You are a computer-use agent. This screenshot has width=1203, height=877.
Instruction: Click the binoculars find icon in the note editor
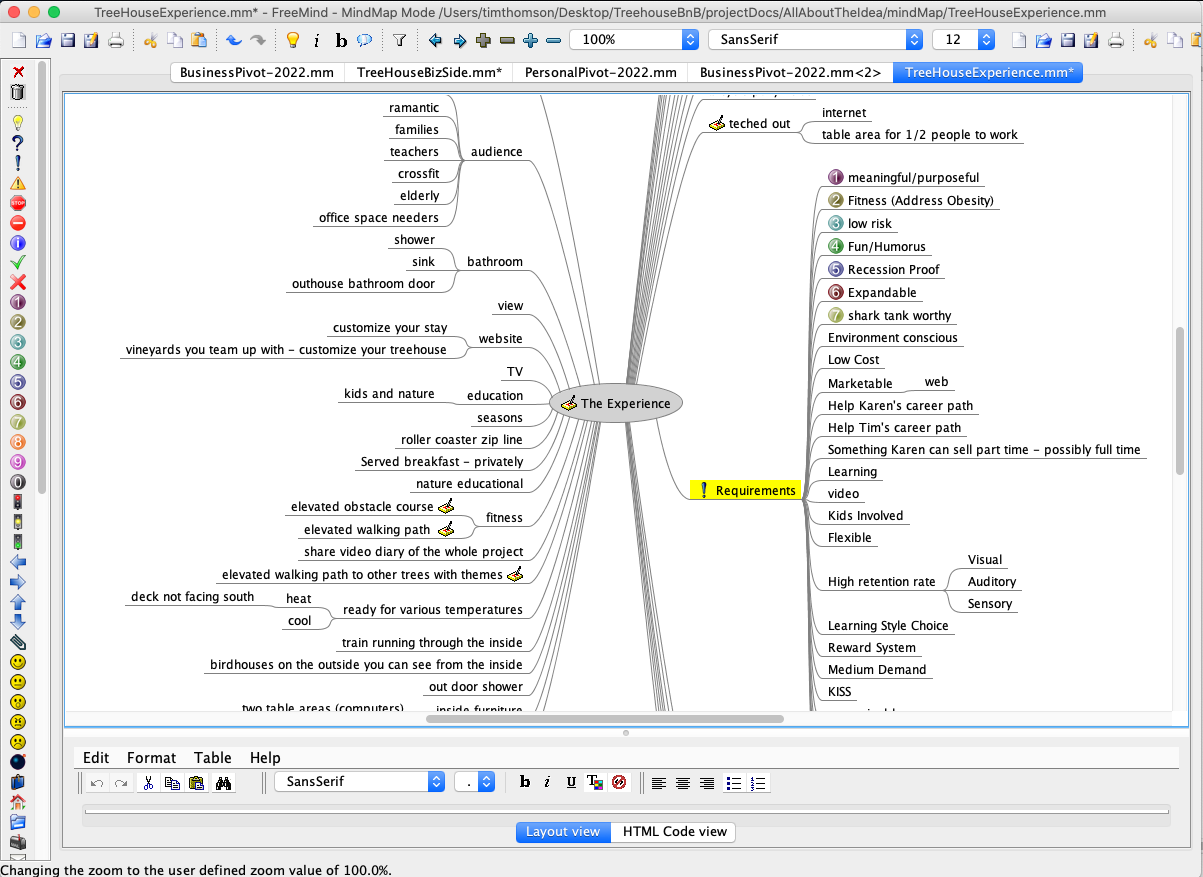point(223,783)
